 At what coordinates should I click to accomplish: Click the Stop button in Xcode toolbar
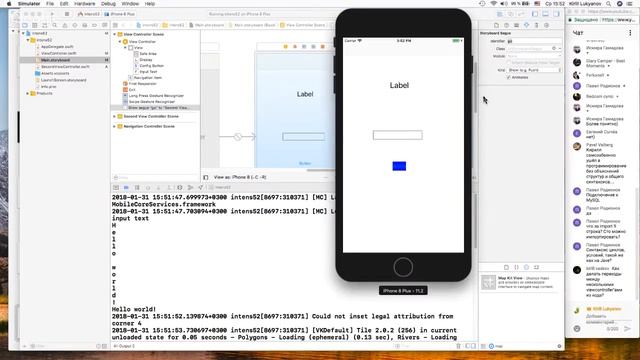(x=67, y=14)
